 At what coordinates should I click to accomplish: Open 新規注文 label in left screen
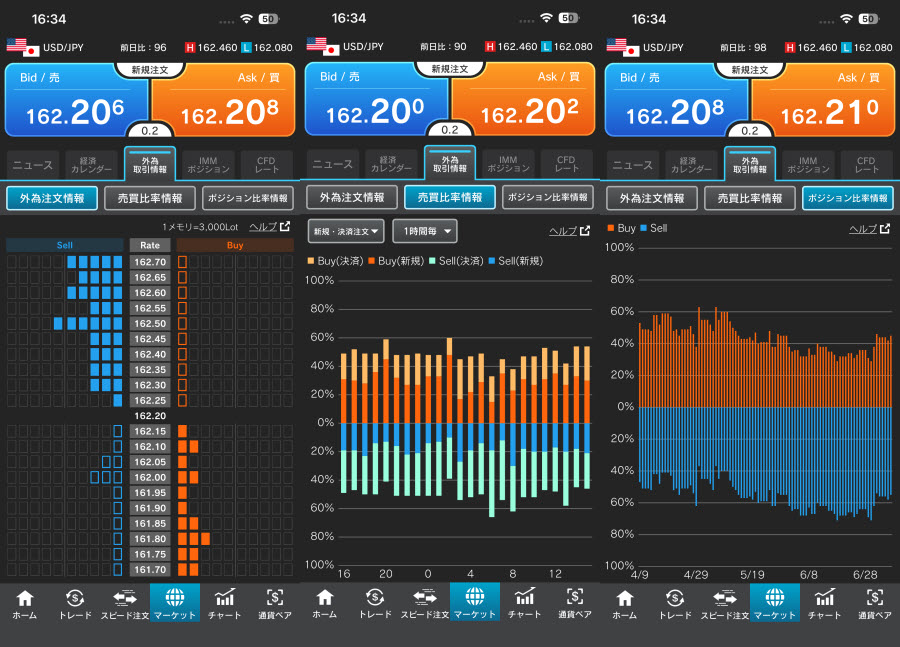click(x=150, y=70)
